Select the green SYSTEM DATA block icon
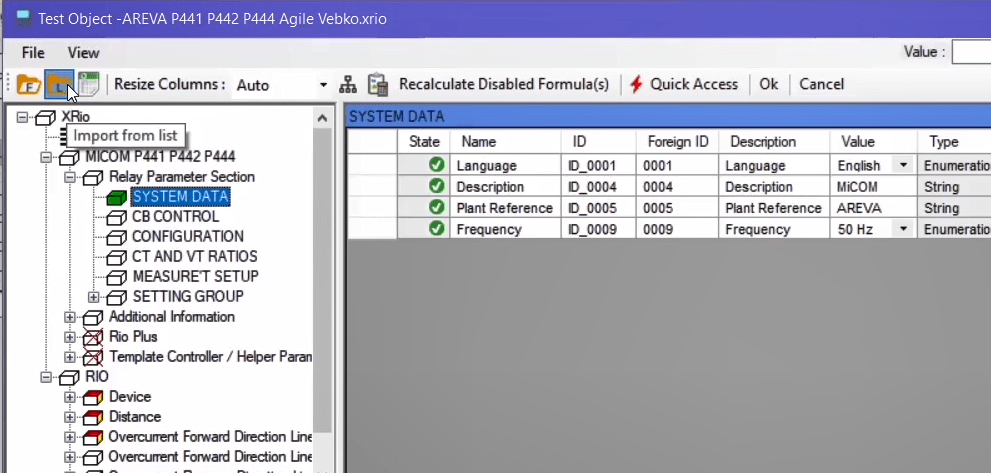This screenshot has height=473, width=991. coord(117,197)
